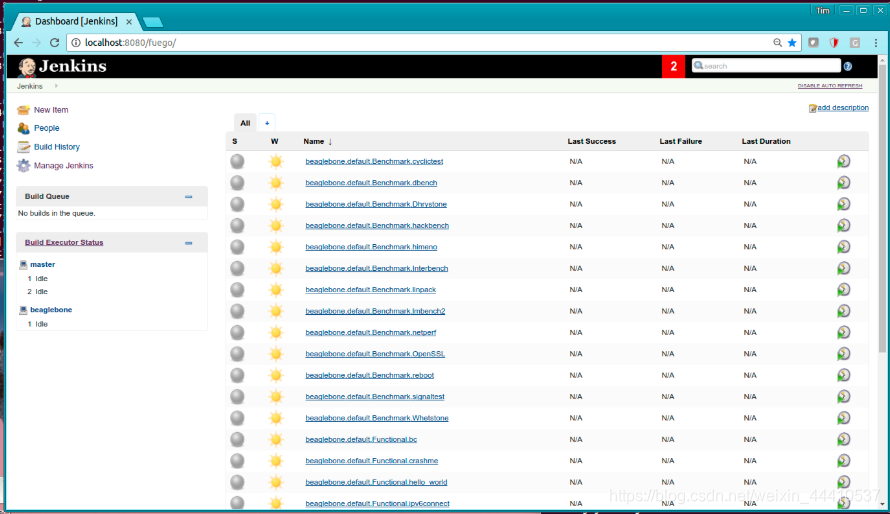Sort by Name column header
890x514 pixels.
(317, 141)
